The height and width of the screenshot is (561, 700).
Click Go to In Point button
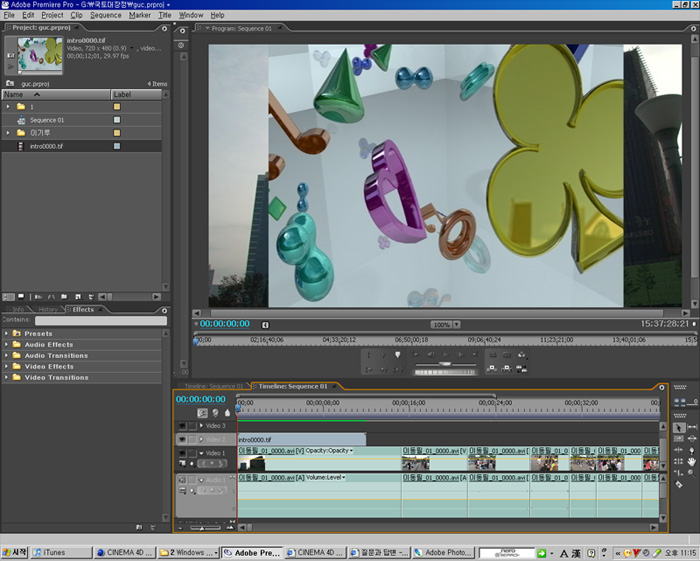point(369,369)
